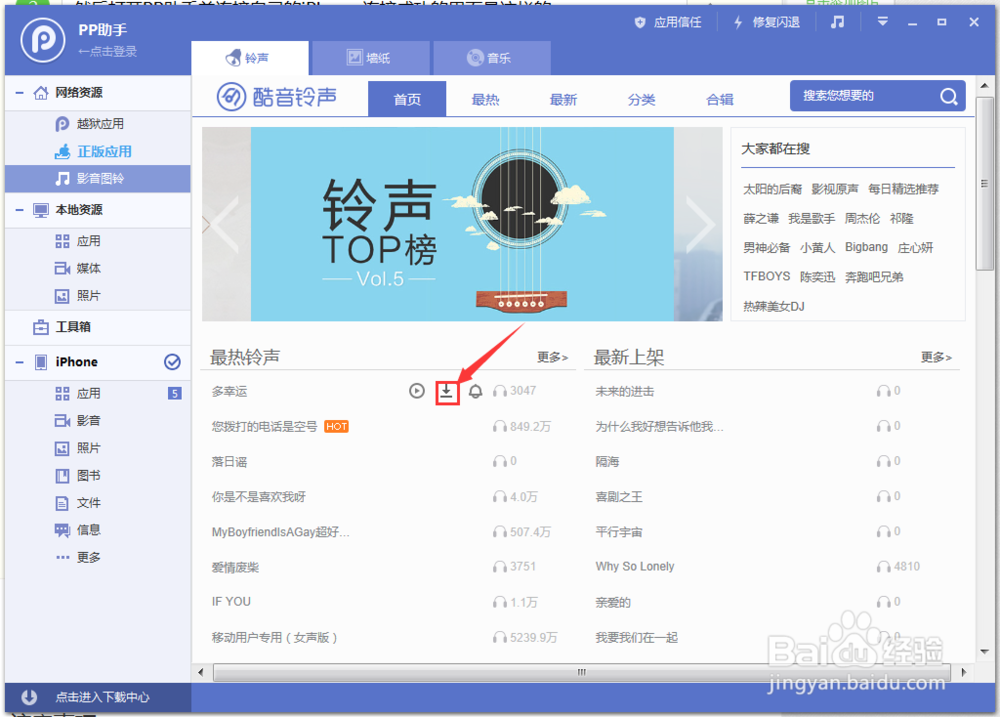1000x717 pixels.
Task: Download the 多幸运 ringtone
Action: point(447,392)
